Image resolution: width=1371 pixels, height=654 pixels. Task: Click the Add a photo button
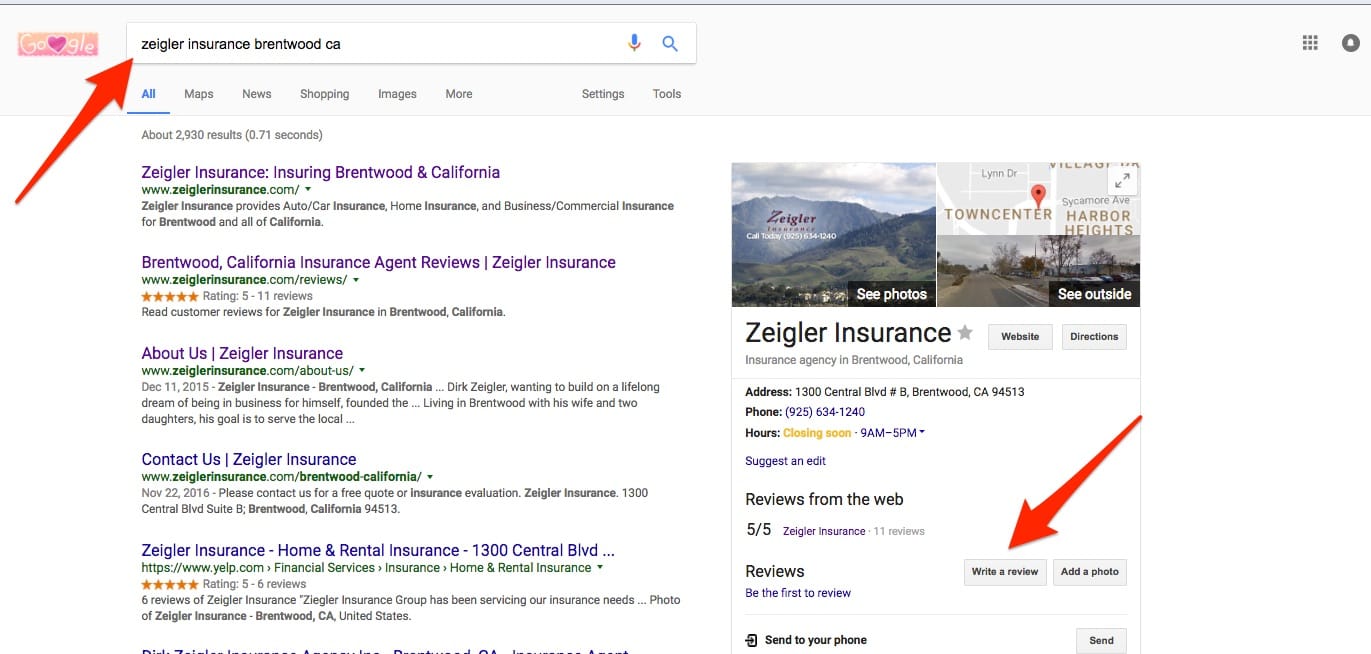(x=1090, y=572)
